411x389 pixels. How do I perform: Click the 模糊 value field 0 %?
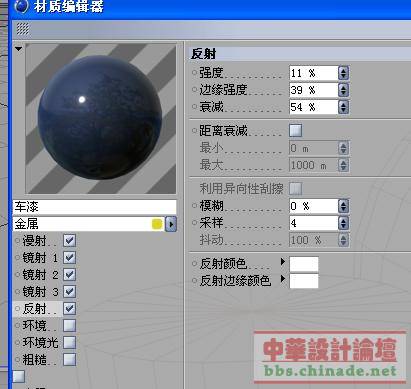click(313, 206)
